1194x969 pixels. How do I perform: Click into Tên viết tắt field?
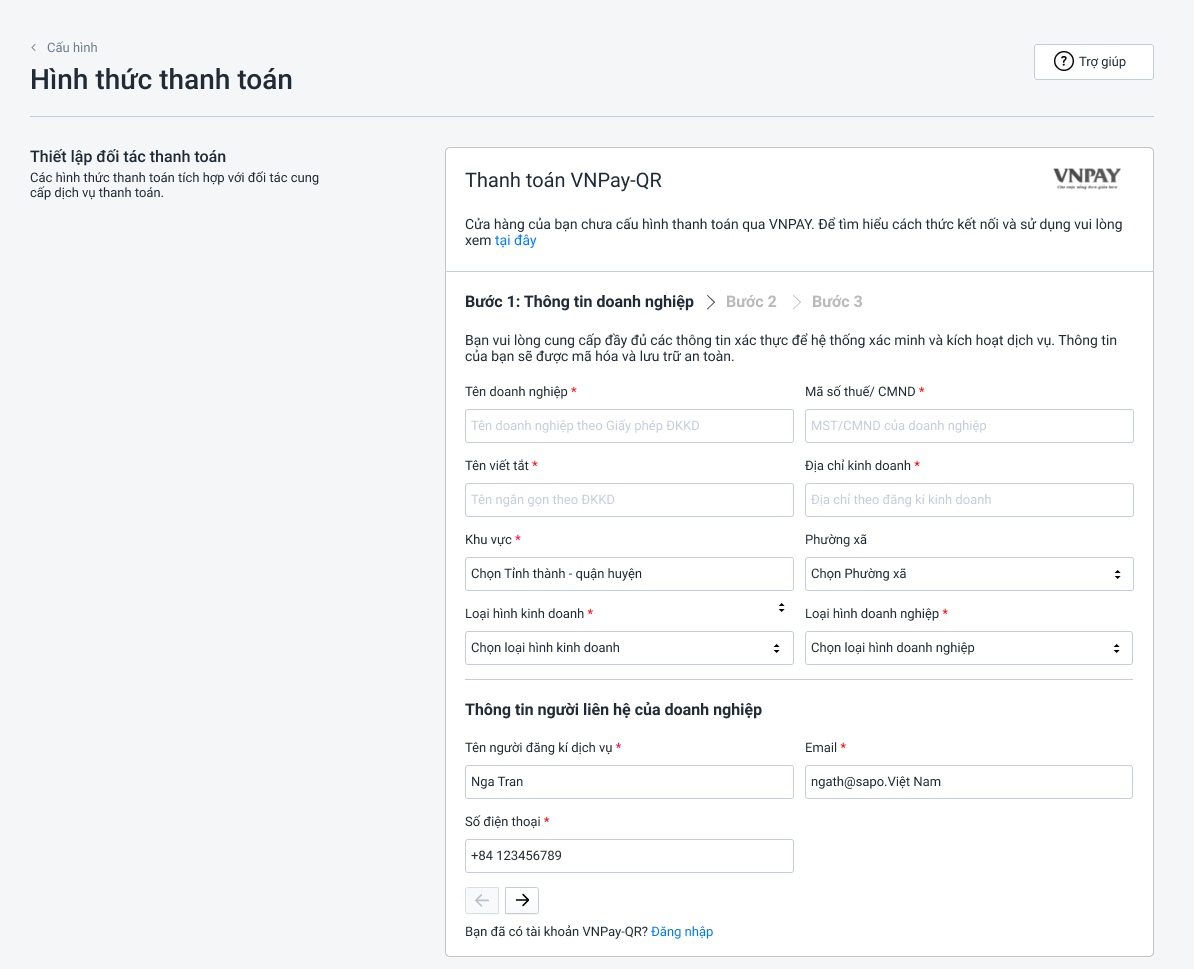click(628, 500)
